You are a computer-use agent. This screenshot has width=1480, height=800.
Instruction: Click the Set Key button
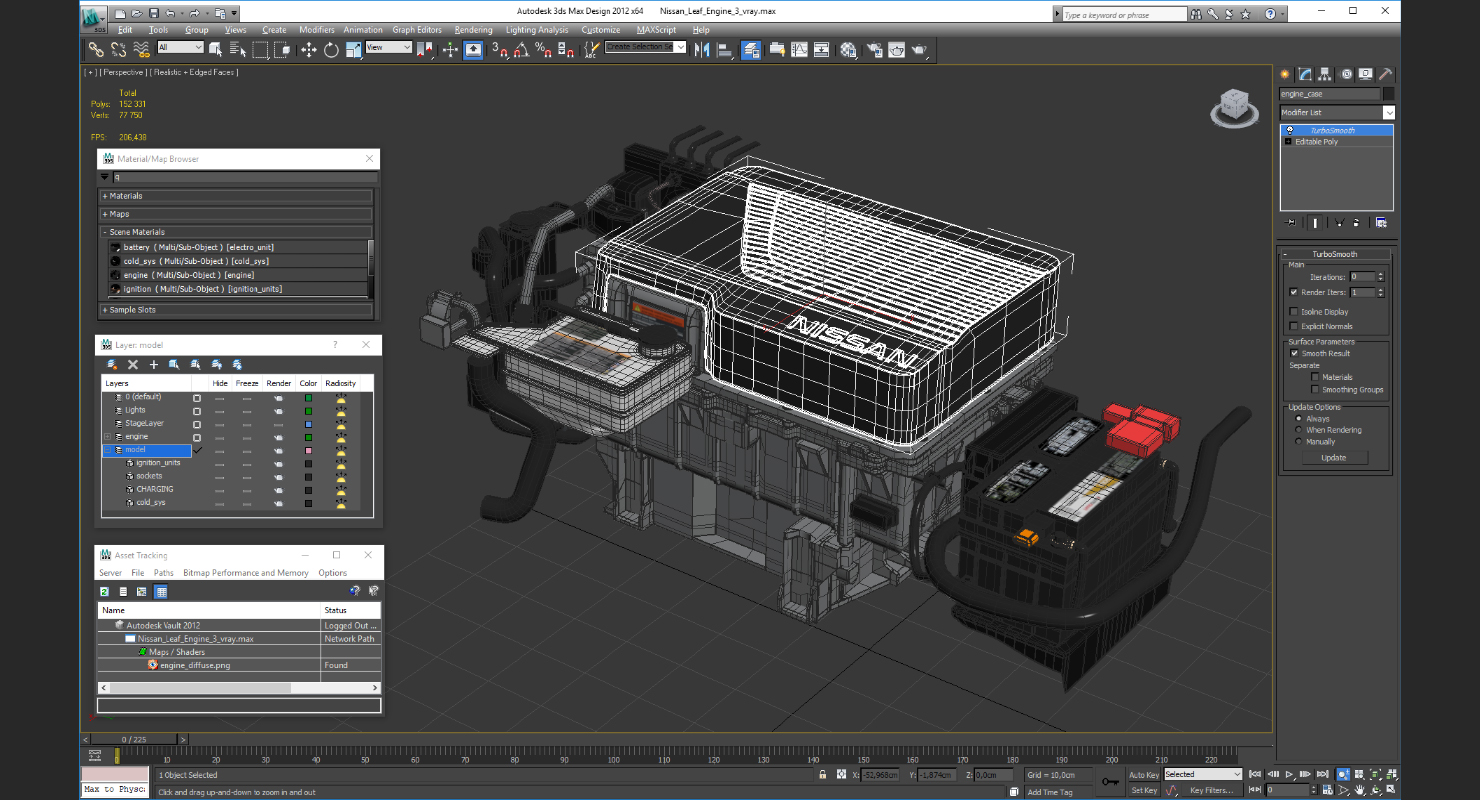tap(1144, 790)
